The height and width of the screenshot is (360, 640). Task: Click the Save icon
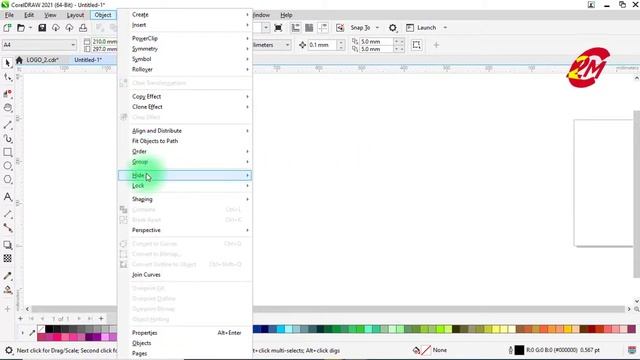[42, 28]
